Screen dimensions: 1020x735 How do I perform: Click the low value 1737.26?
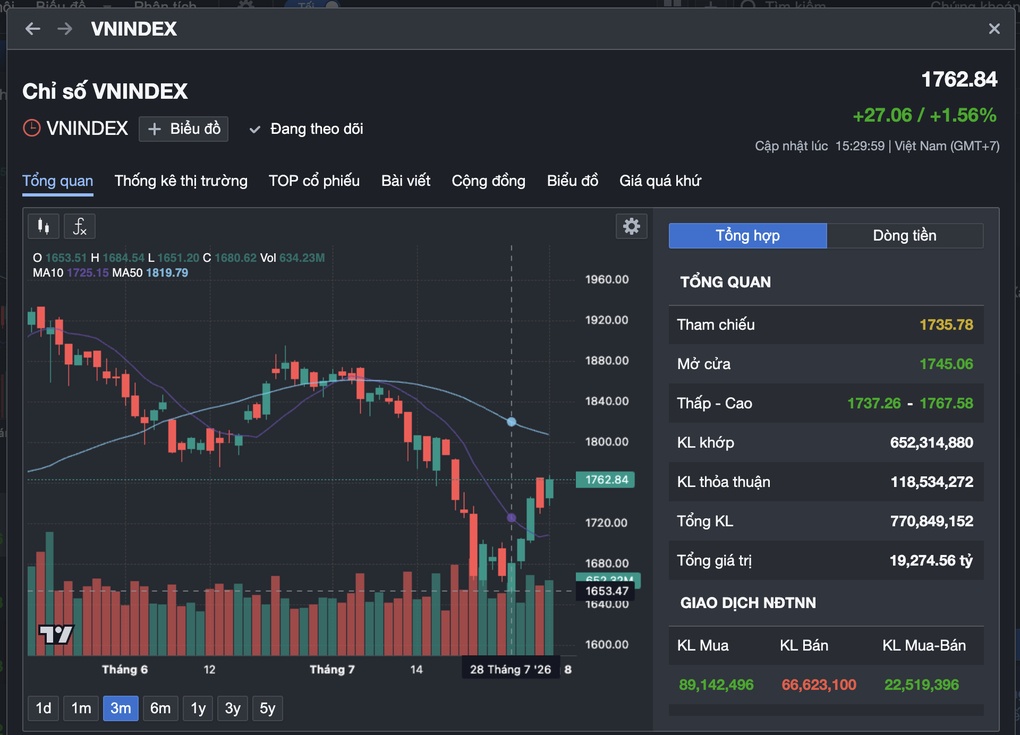874,403
